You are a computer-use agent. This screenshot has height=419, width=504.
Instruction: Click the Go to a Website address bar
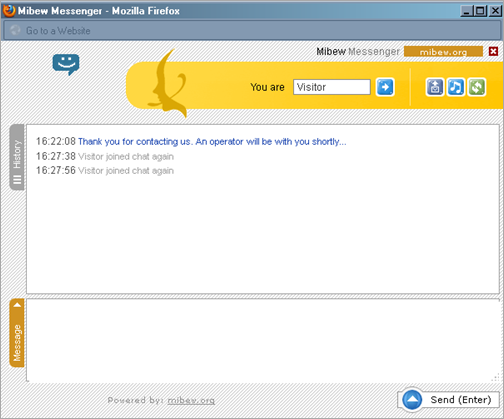click(x=252, y=31)
